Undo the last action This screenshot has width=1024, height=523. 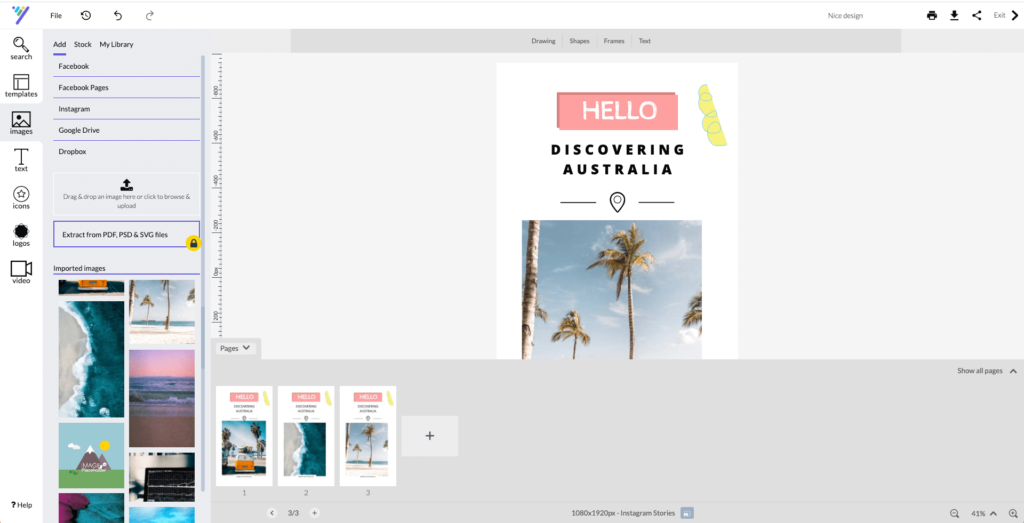(118, 16)
